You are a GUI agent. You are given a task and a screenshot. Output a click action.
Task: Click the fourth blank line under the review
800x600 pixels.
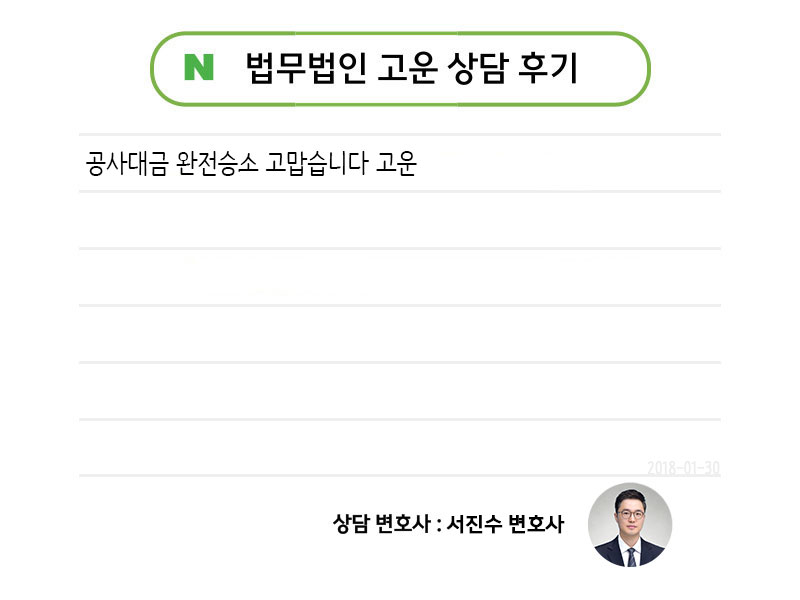400,391
